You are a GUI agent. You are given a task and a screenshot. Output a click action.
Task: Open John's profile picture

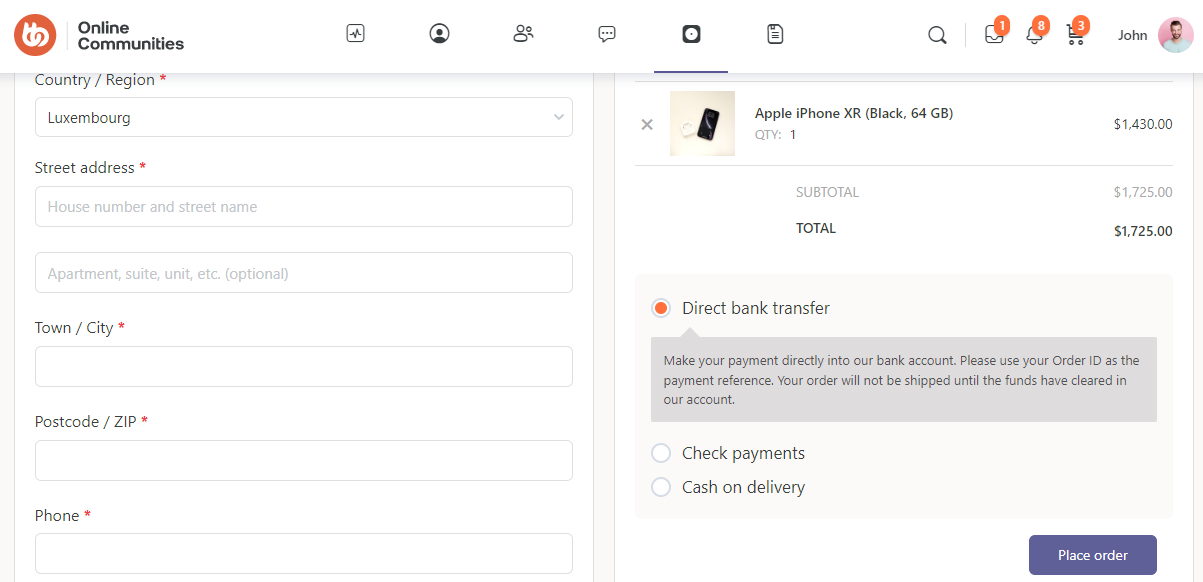[1174, 34]
